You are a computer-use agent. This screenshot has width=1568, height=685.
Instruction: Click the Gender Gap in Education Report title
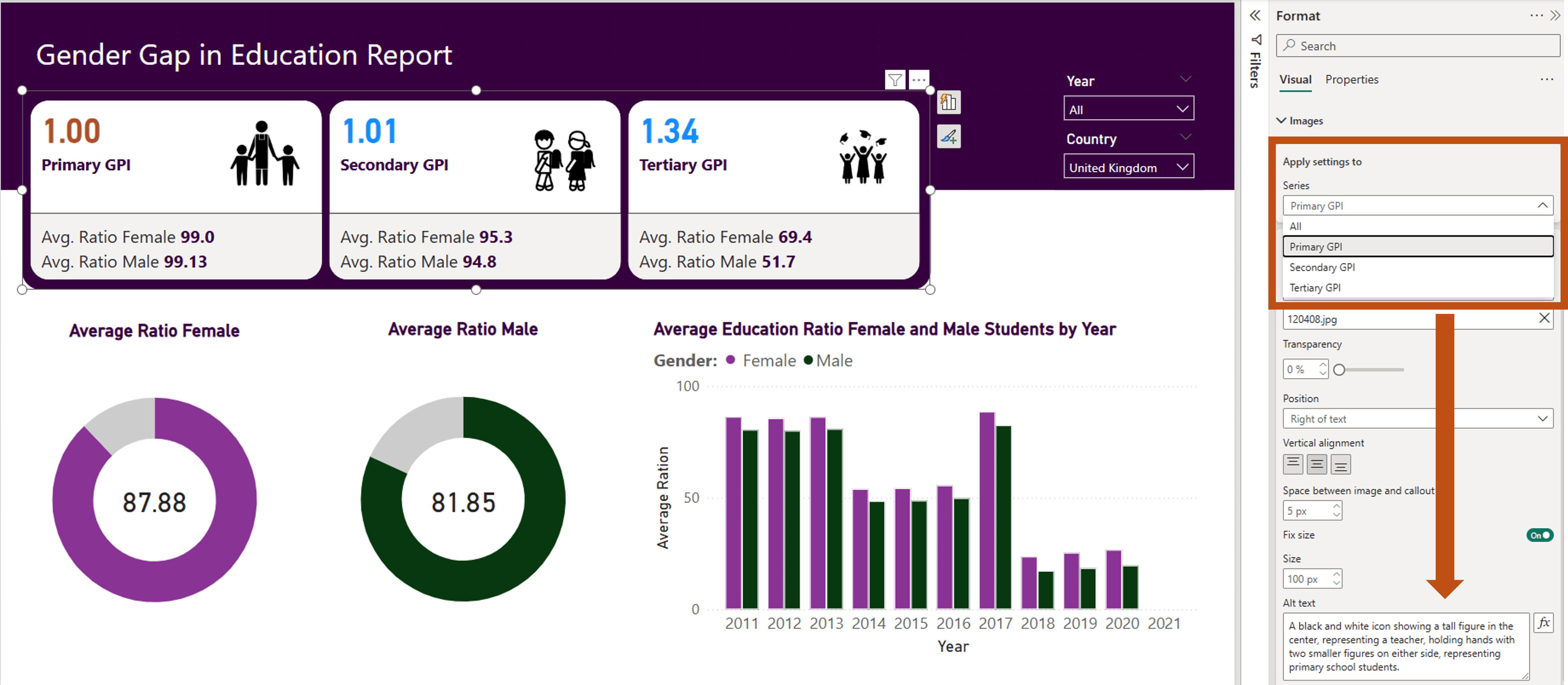pos(244,55)
